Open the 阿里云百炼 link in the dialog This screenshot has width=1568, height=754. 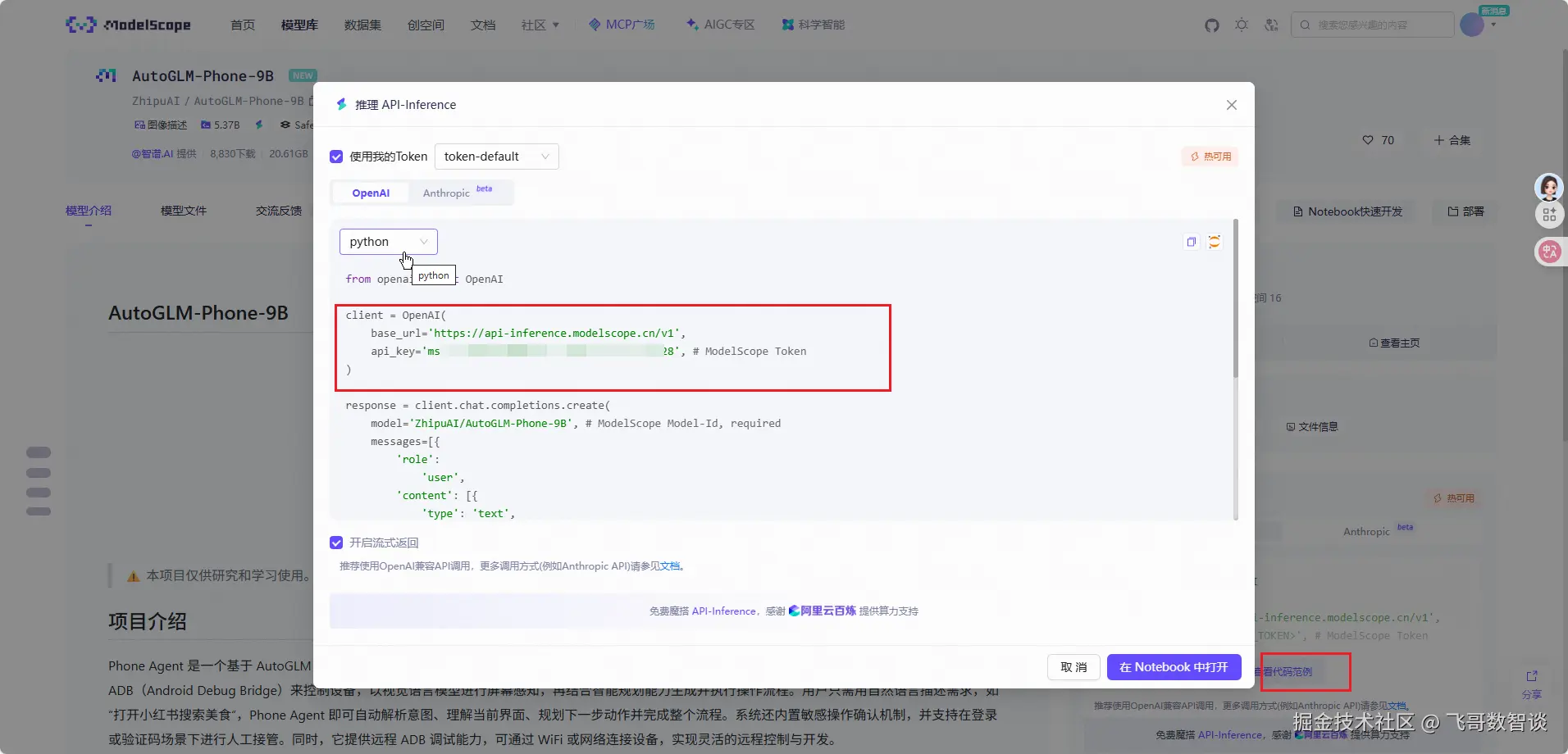pos(823,611)
